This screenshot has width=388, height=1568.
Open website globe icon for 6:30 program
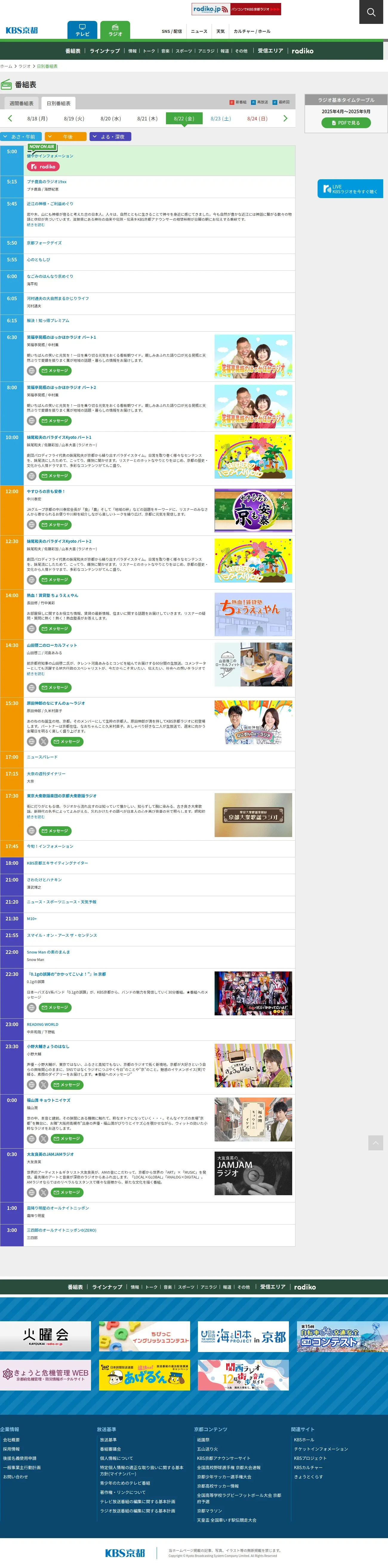pyautogui.click(x=32, y=371)
